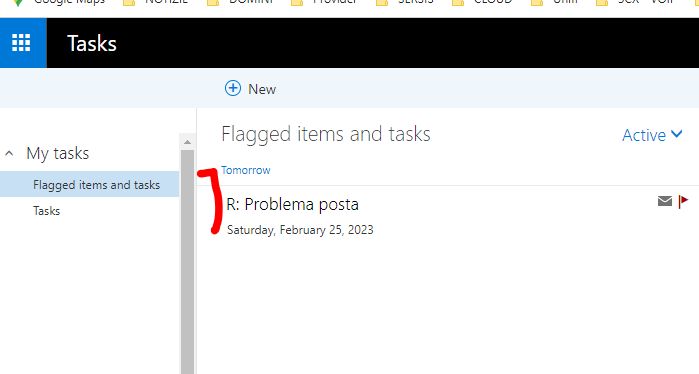Image resolution: width=699 pixels, height=374 pixels.
Task: Open the DOMINI bookmark folder
Action: pyautogui.click(x=242, y=2)
